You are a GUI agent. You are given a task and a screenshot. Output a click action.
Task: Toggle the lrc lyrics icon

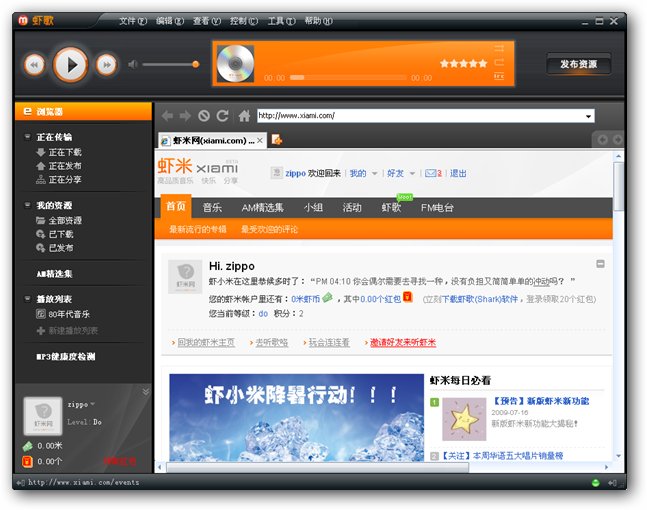pyautogui.click(x=499, y=76)
